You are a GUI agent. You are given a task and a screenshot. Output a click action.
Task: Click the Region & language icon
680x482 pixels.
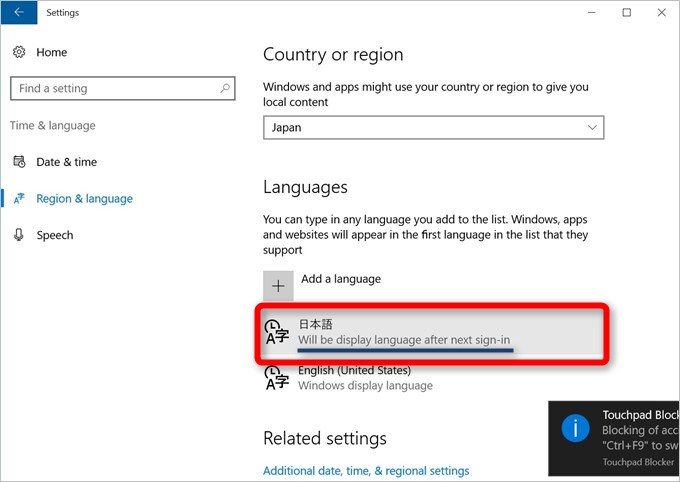19,199
